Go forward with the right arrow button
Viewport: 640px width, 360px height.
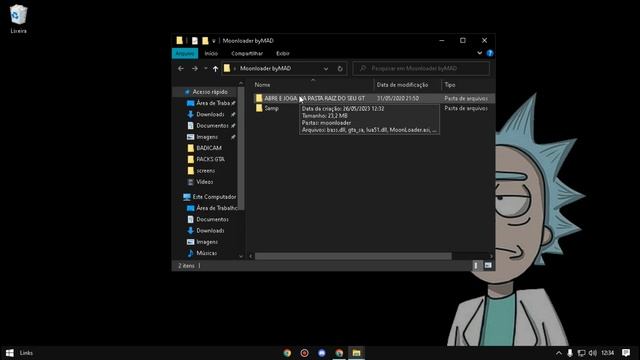[195, 69]
